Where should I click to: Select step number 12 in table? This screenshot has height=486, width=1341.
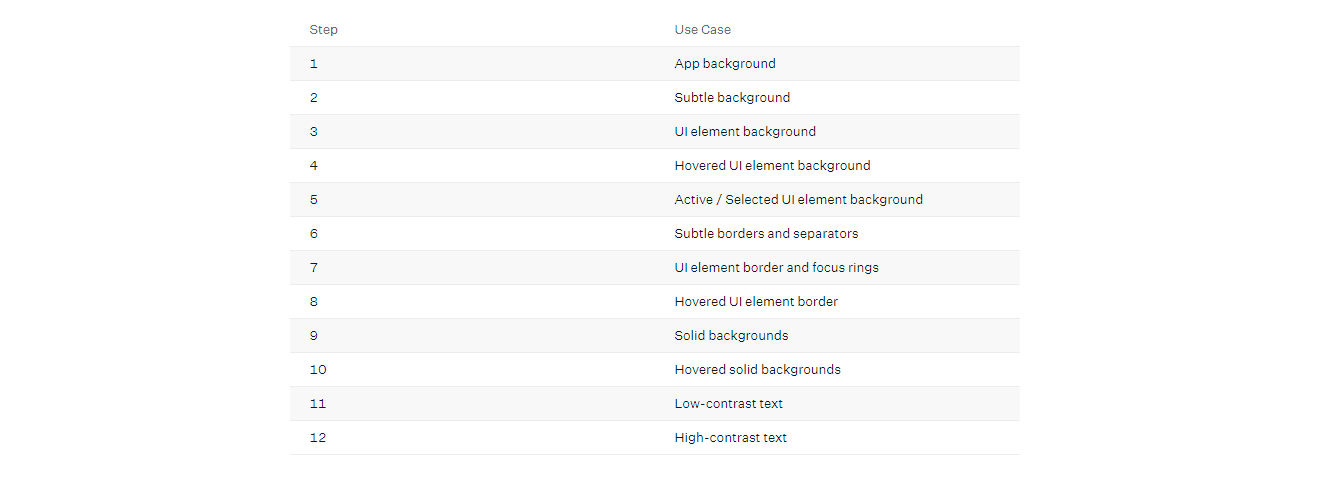(x=318, y=438)
